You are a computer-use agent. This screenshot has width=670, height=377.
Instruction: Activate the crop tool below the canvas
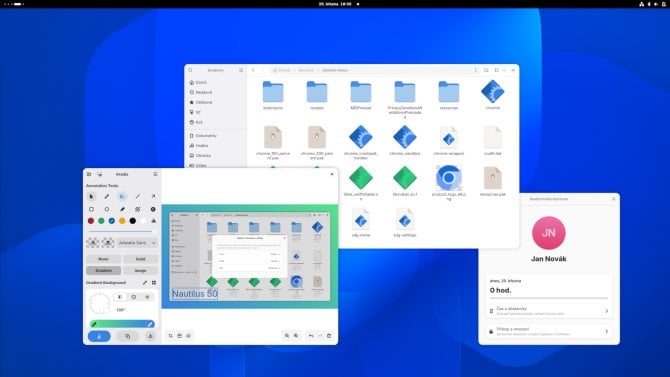click(x=170, y=336)
